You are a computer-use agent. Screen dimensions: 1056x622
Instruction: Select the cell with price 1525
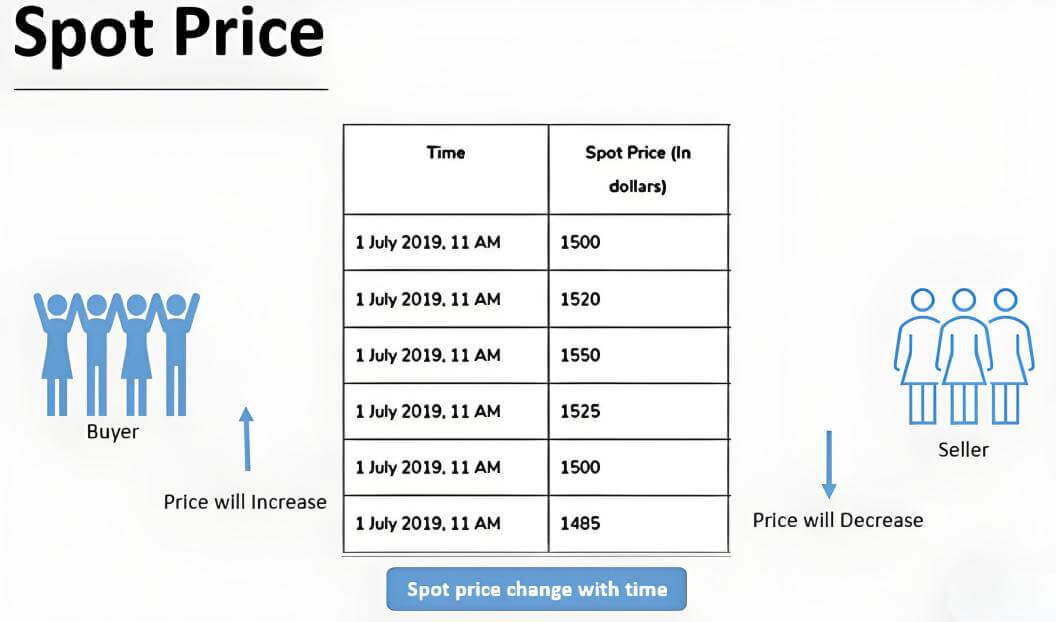point(638,411)
